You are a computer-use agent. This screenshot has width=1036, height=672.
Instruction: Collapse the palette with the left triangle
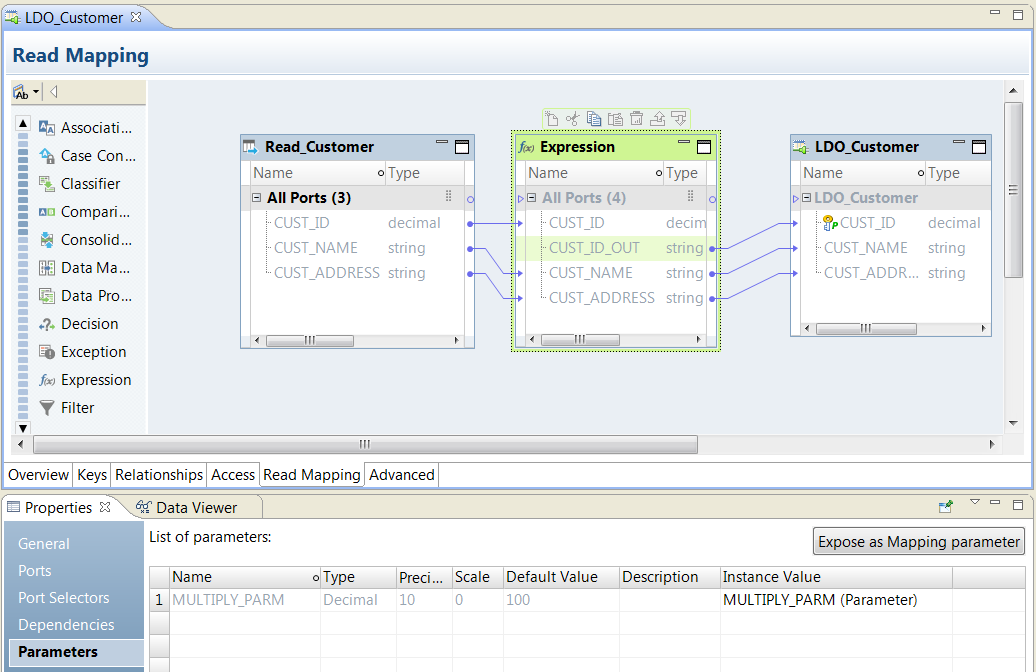(x=54, y=92)
